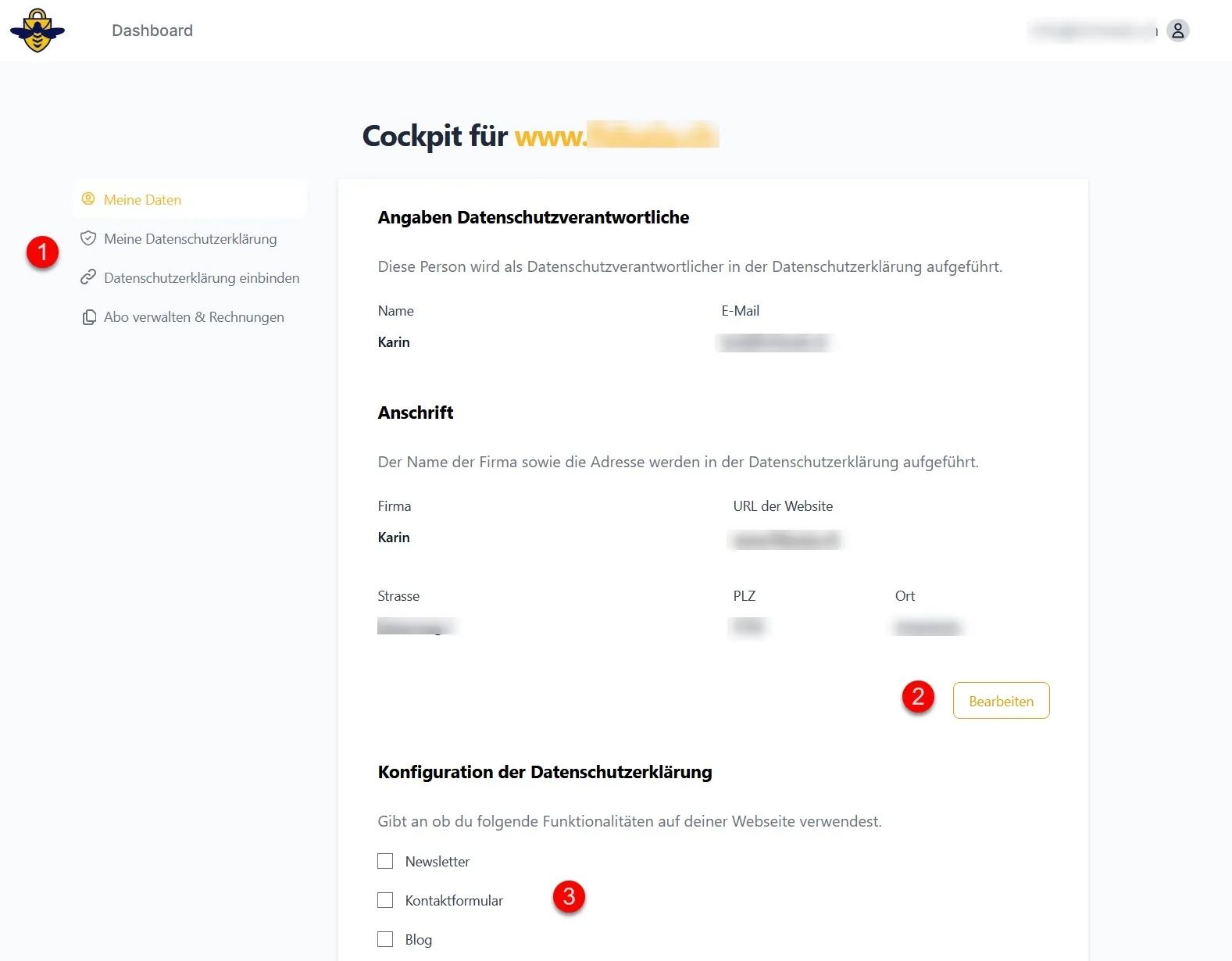Click the bee shield logo
Viewport: 1232px width, 961px height.
tap(37, 30)
